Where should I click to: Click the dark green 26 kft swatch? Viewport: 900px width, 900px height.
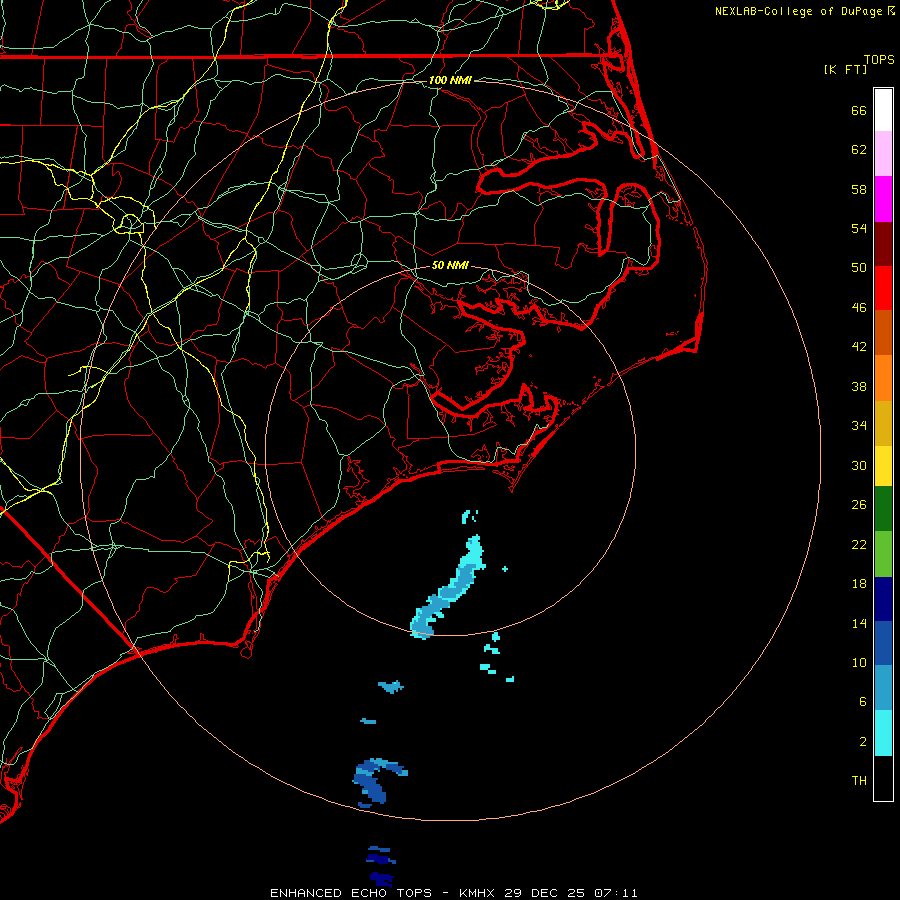click(x=883, y=508)
